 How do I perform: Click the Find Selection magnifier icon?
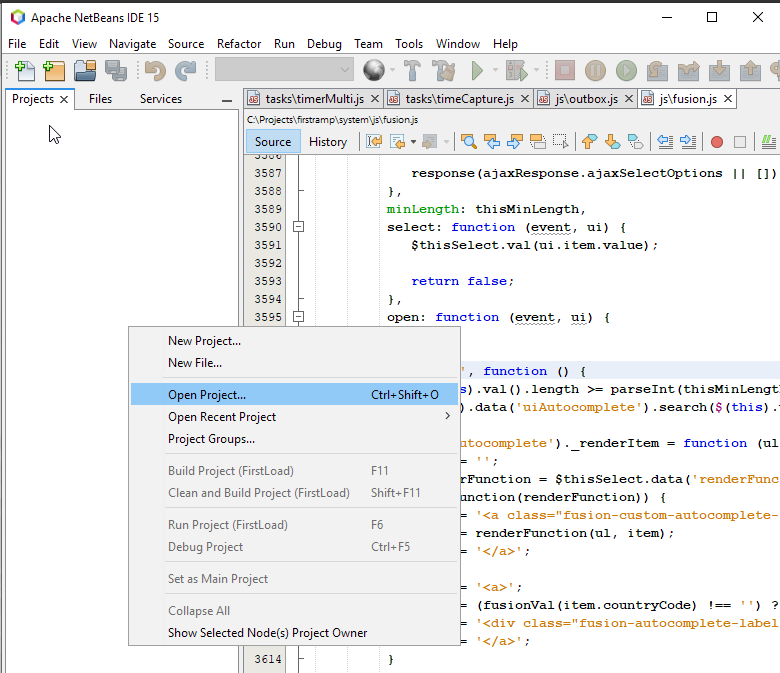[x=468, y=142]
